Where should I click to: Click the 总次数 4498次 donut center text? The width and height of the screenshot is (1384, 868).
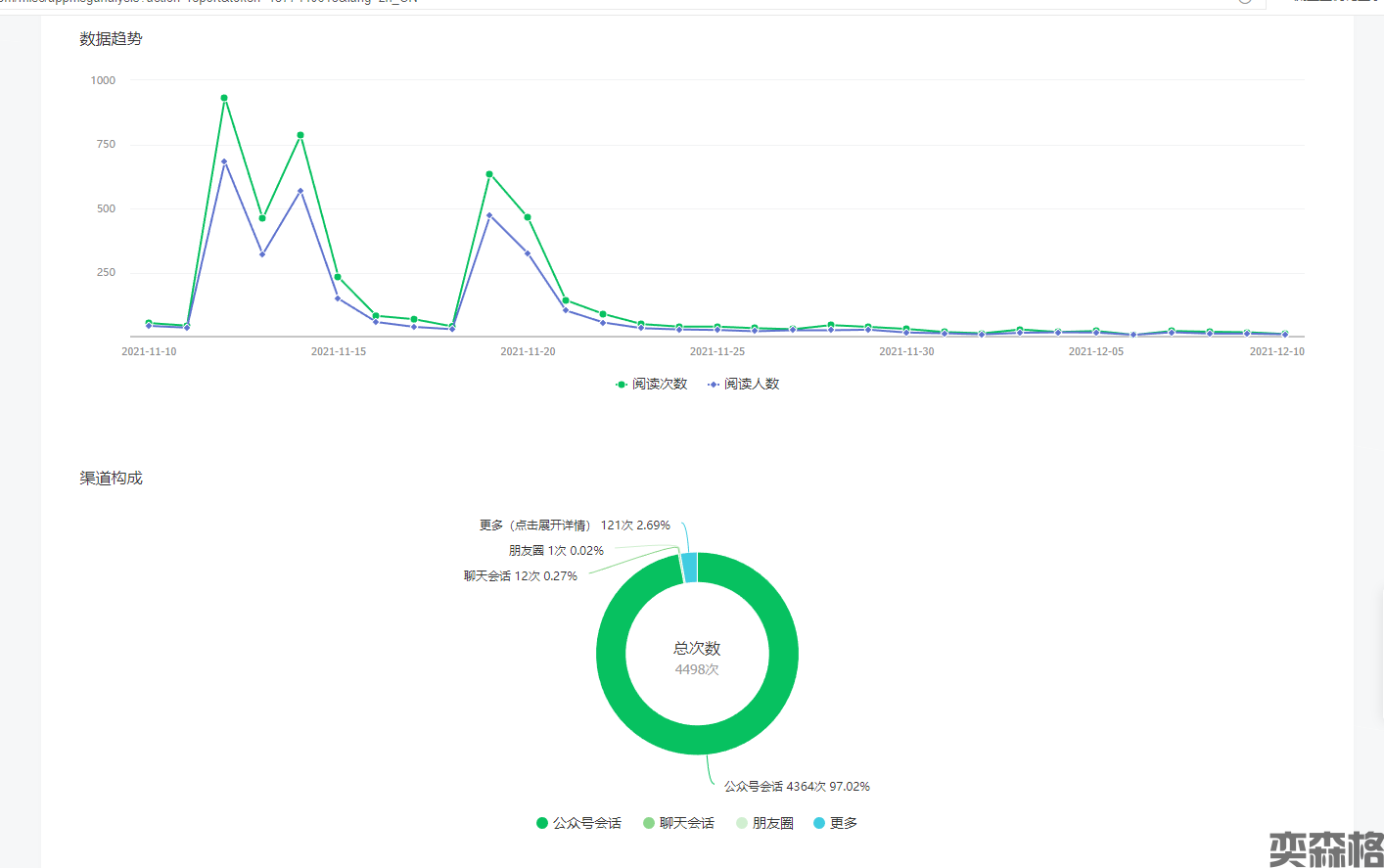(x=697, y=659)
